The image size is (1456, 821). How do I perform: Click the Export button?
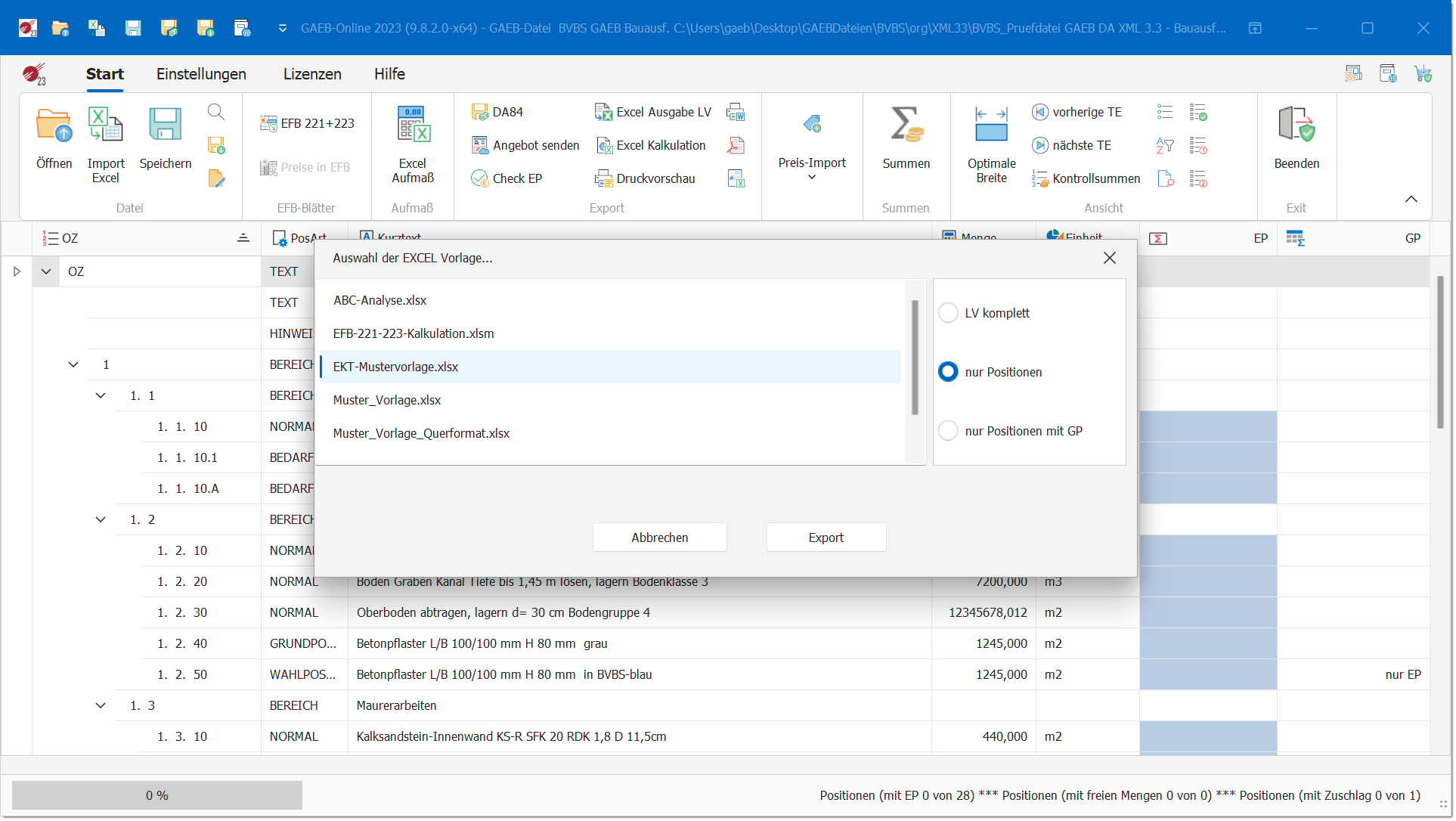[x=826, y=538]
